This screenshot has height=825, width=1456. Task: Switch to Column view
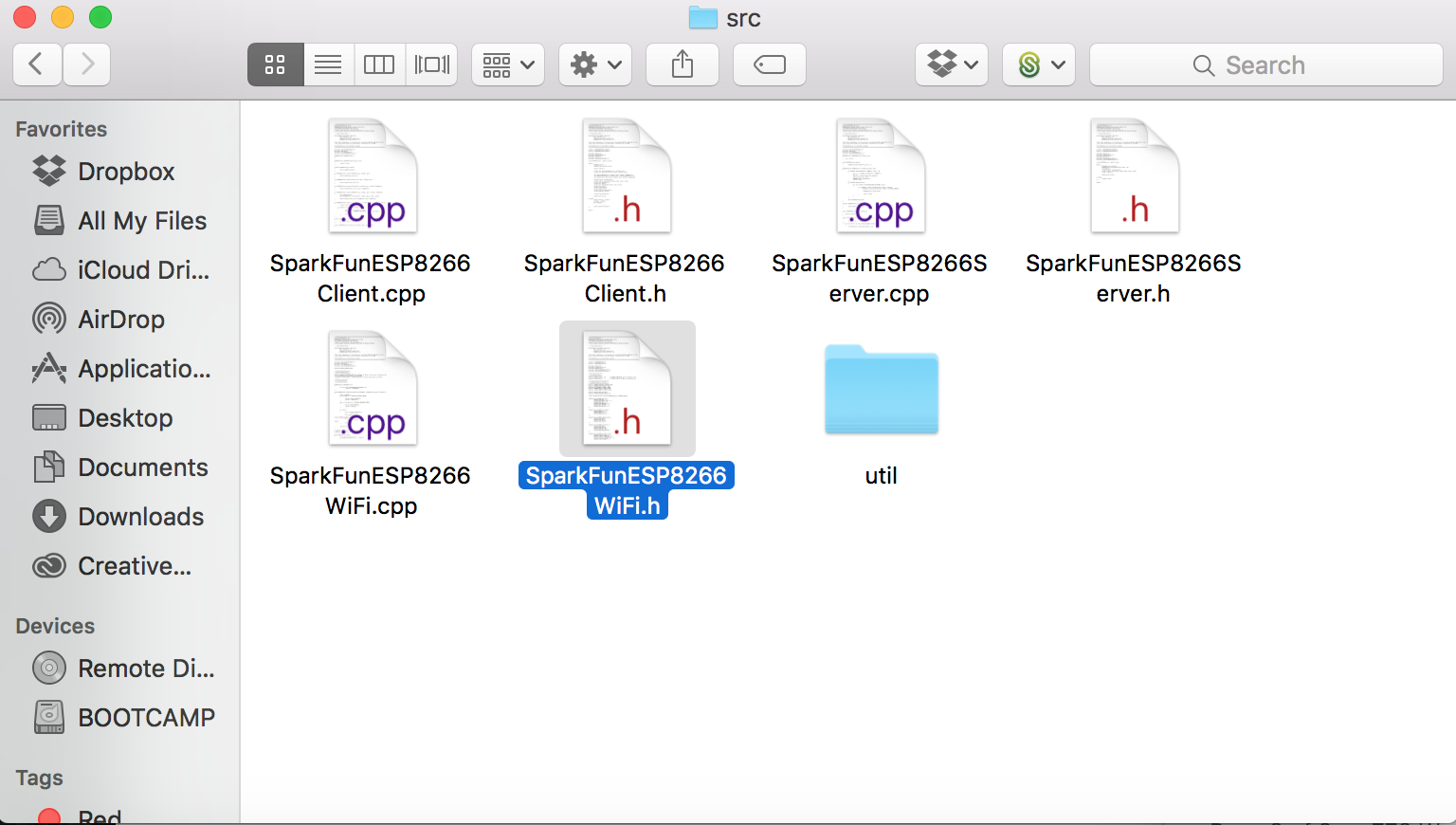click(x=379, y=64)
